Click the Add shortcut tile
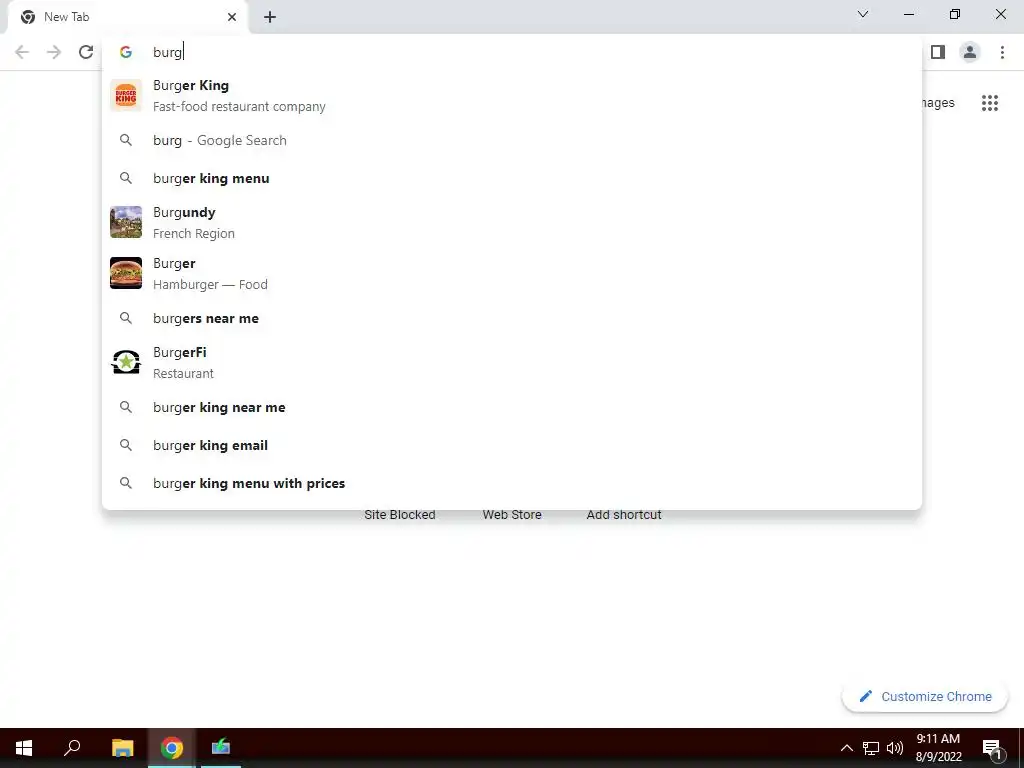 pyautogui.click(x=624, y=515)
